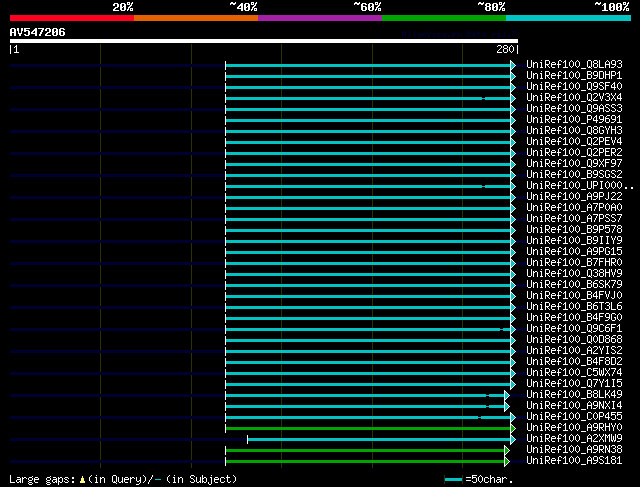Click the UniRef100_B4F8D2 label

(x=574, y=362)
